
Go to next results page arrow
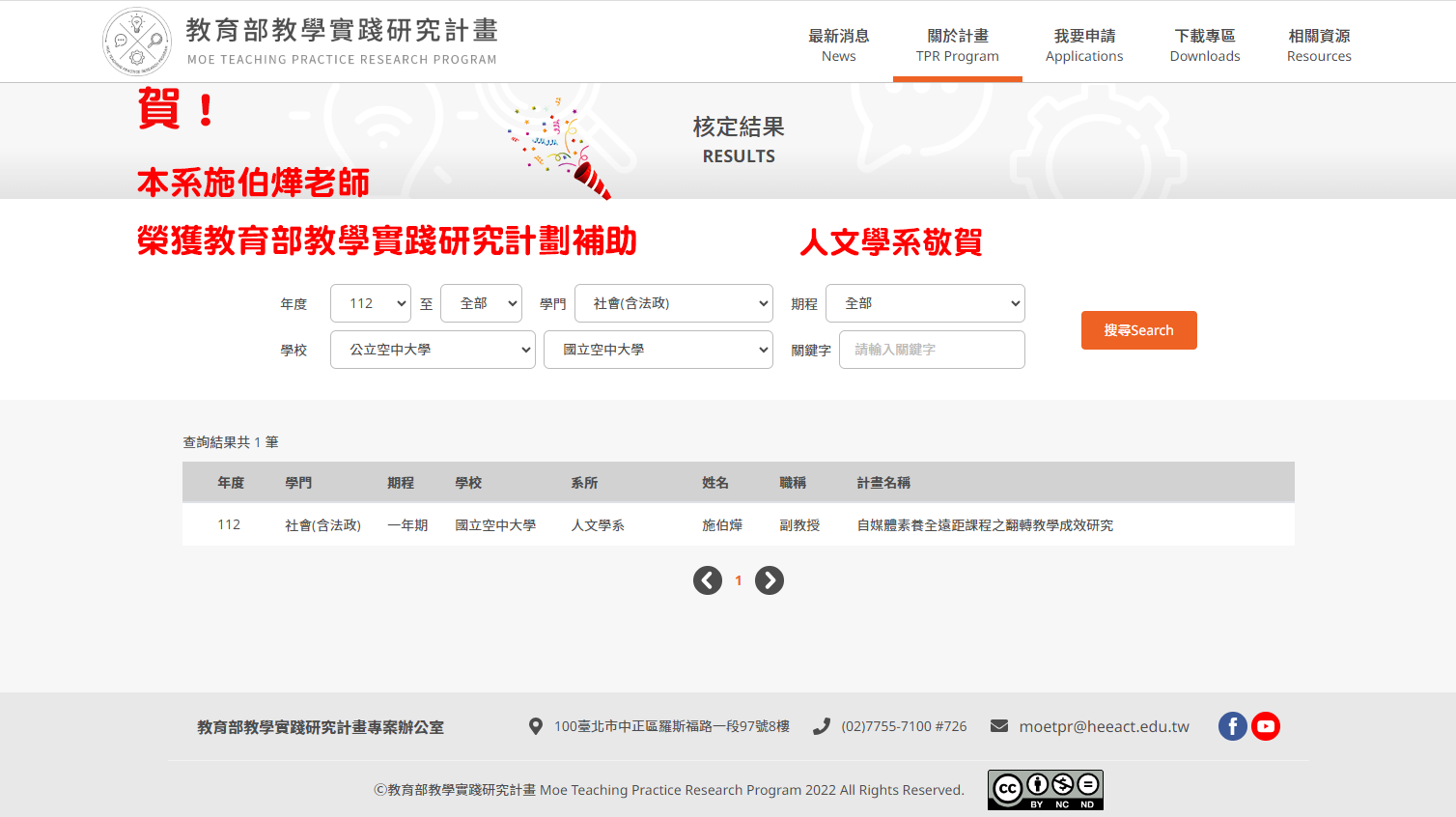(x=770, y=580)
